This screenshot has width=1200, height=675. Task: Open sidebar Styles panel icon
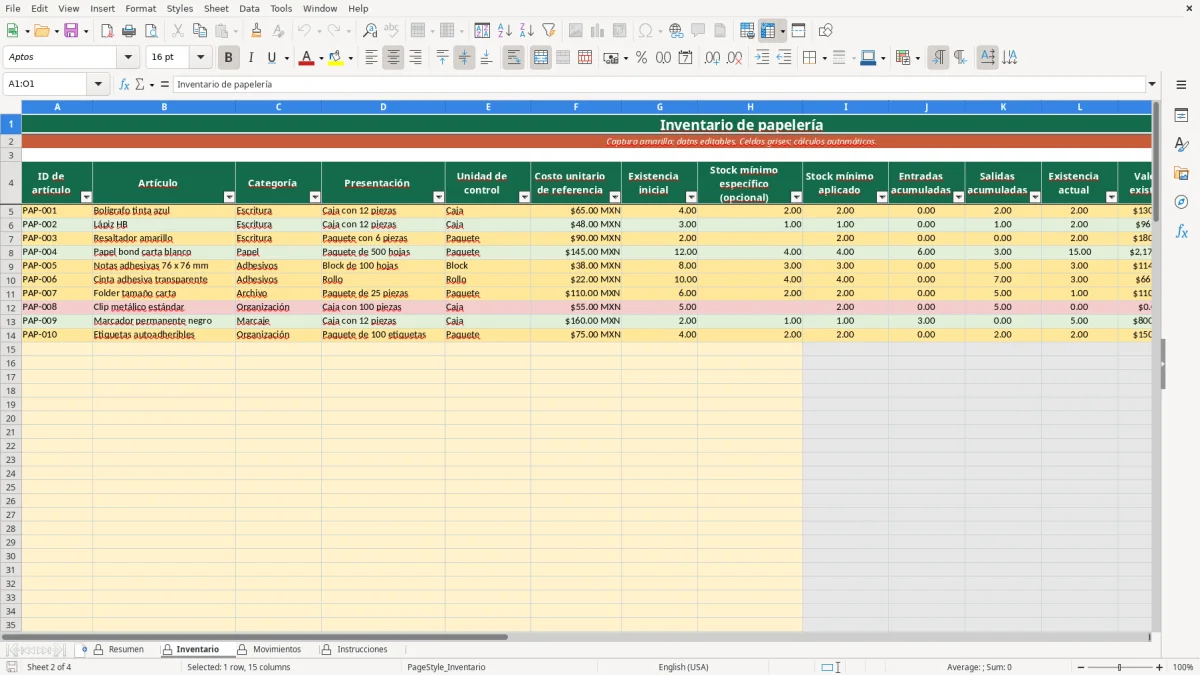pos(1181,145)
